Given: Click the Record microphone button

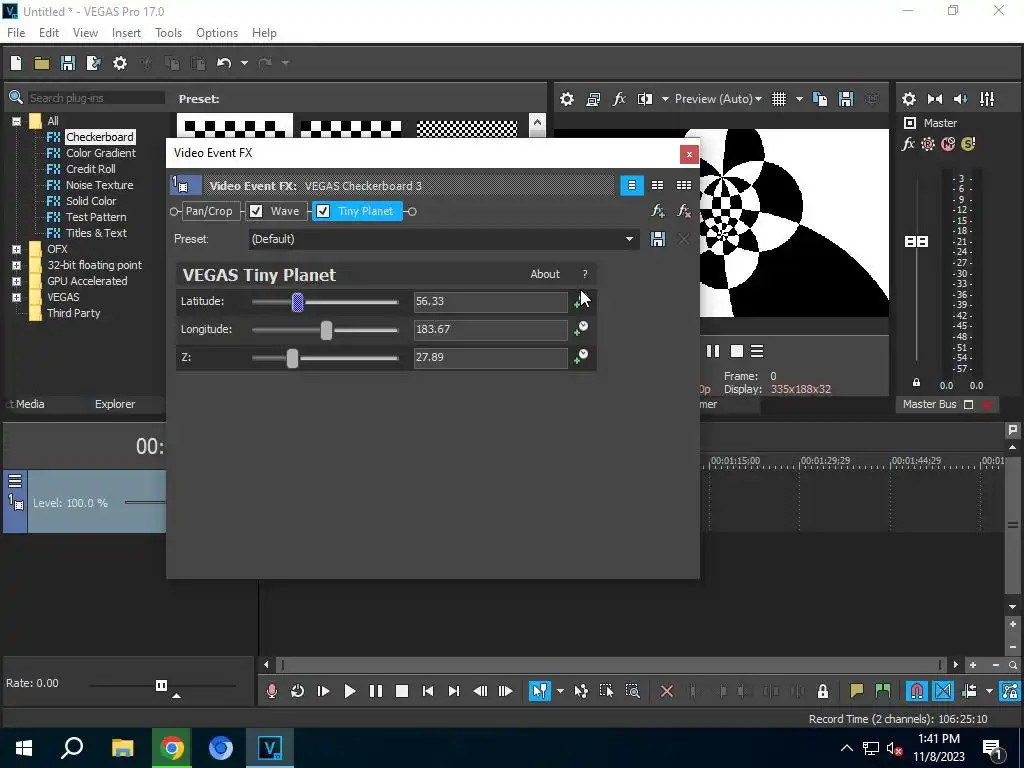Looking at the screenshot, I should 272,691.
